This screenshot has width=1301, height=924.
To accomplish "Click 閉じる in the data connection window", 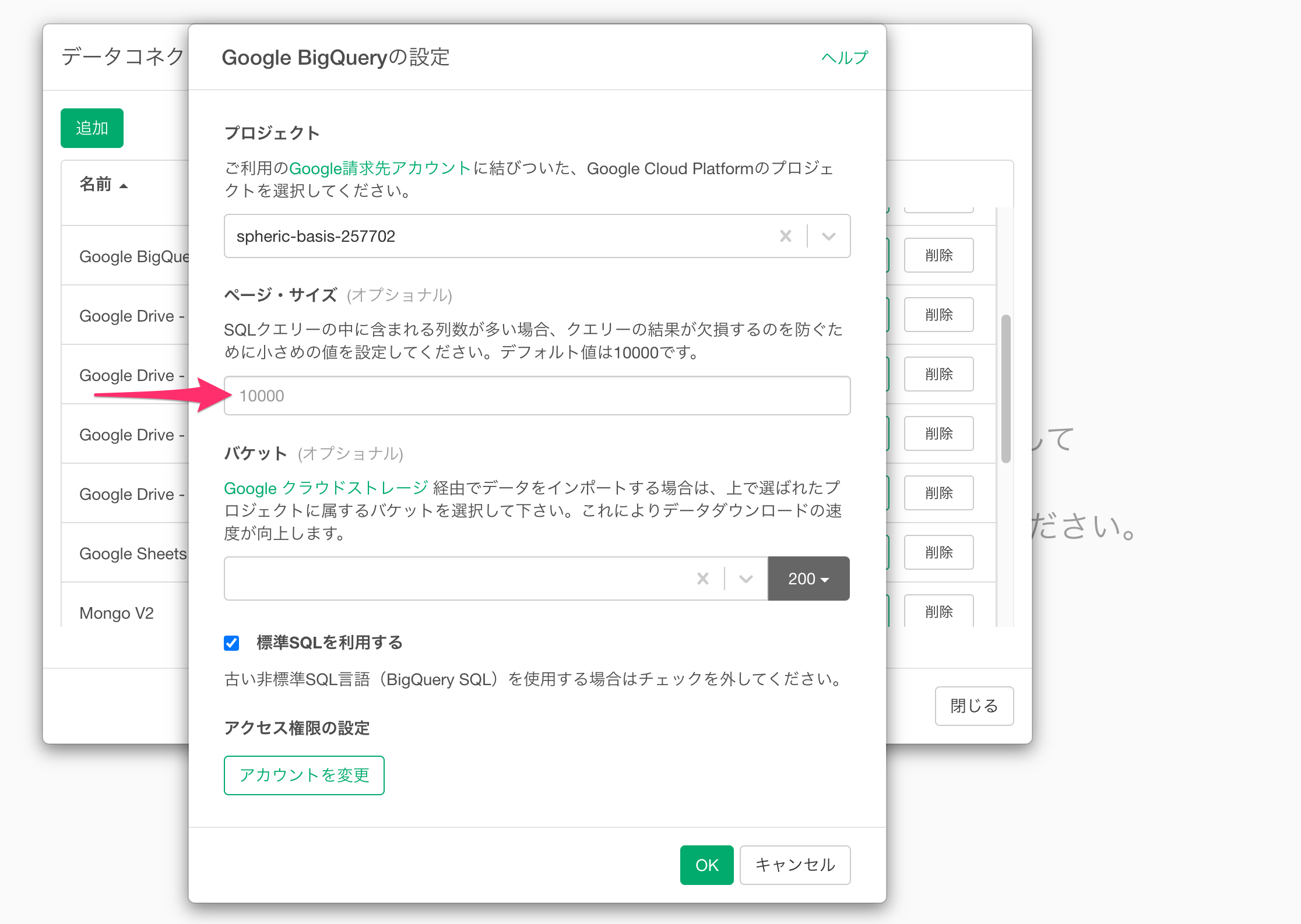I will coord(974,706).
